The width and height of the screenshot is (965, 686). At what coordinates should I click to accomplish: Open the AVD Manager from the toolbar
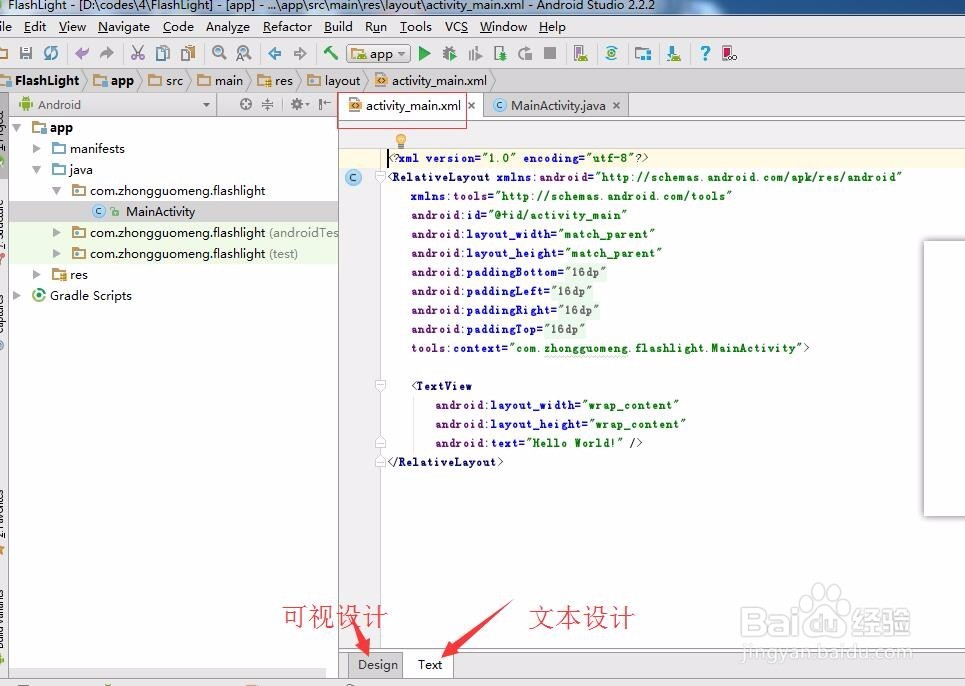point(580,54)
